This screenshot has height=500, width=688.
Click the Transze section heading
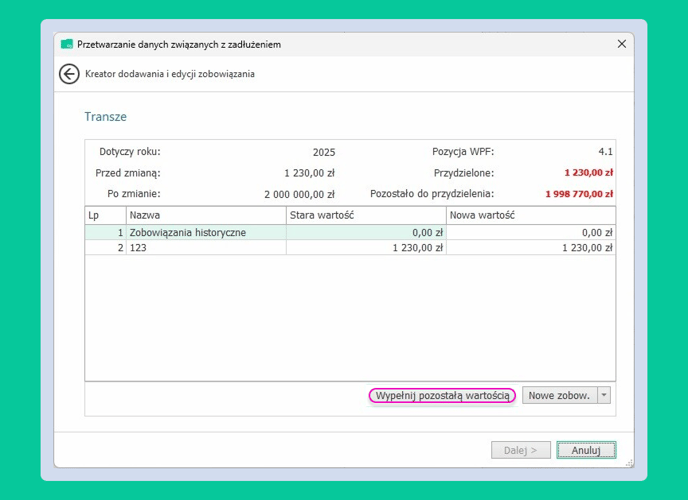pos(105,117)
